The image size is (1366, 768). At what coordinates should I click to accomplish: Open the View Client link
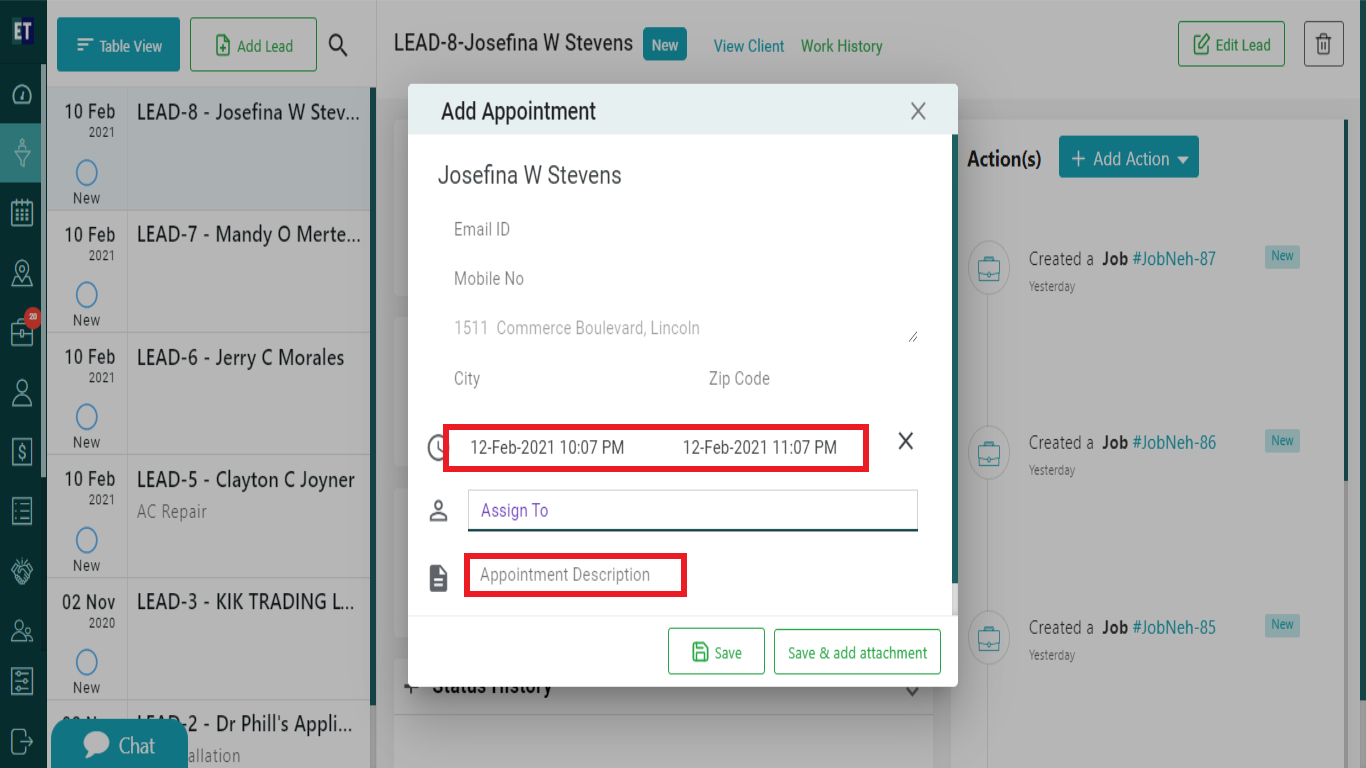[x=749, y=46]
